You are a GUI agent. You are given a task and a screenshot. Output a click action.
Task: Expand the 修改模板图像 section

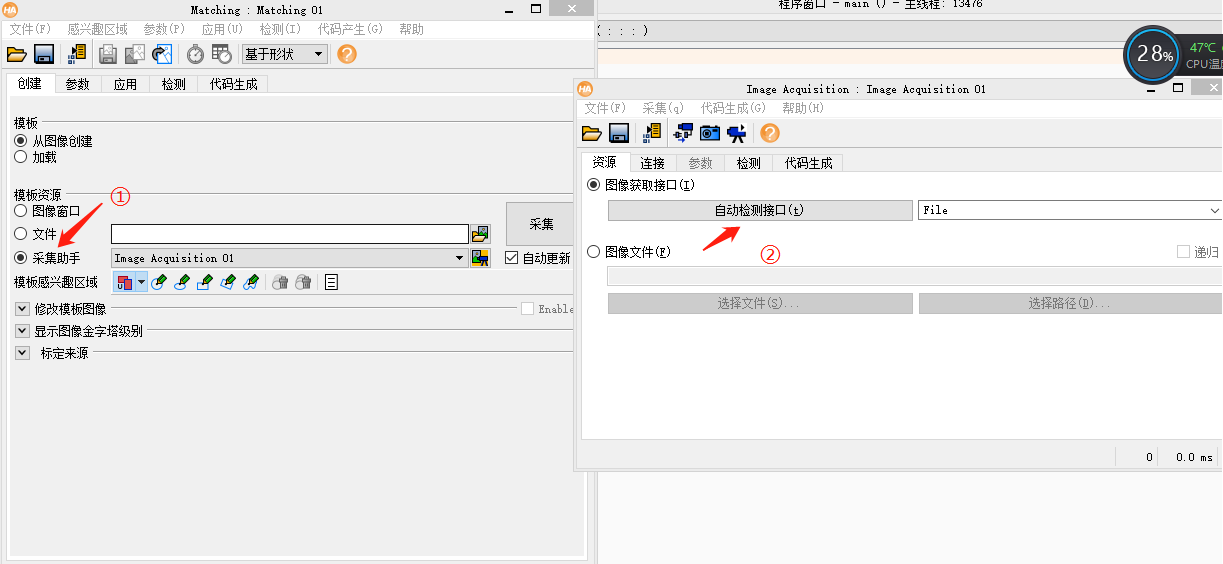[x=22, y=309]
